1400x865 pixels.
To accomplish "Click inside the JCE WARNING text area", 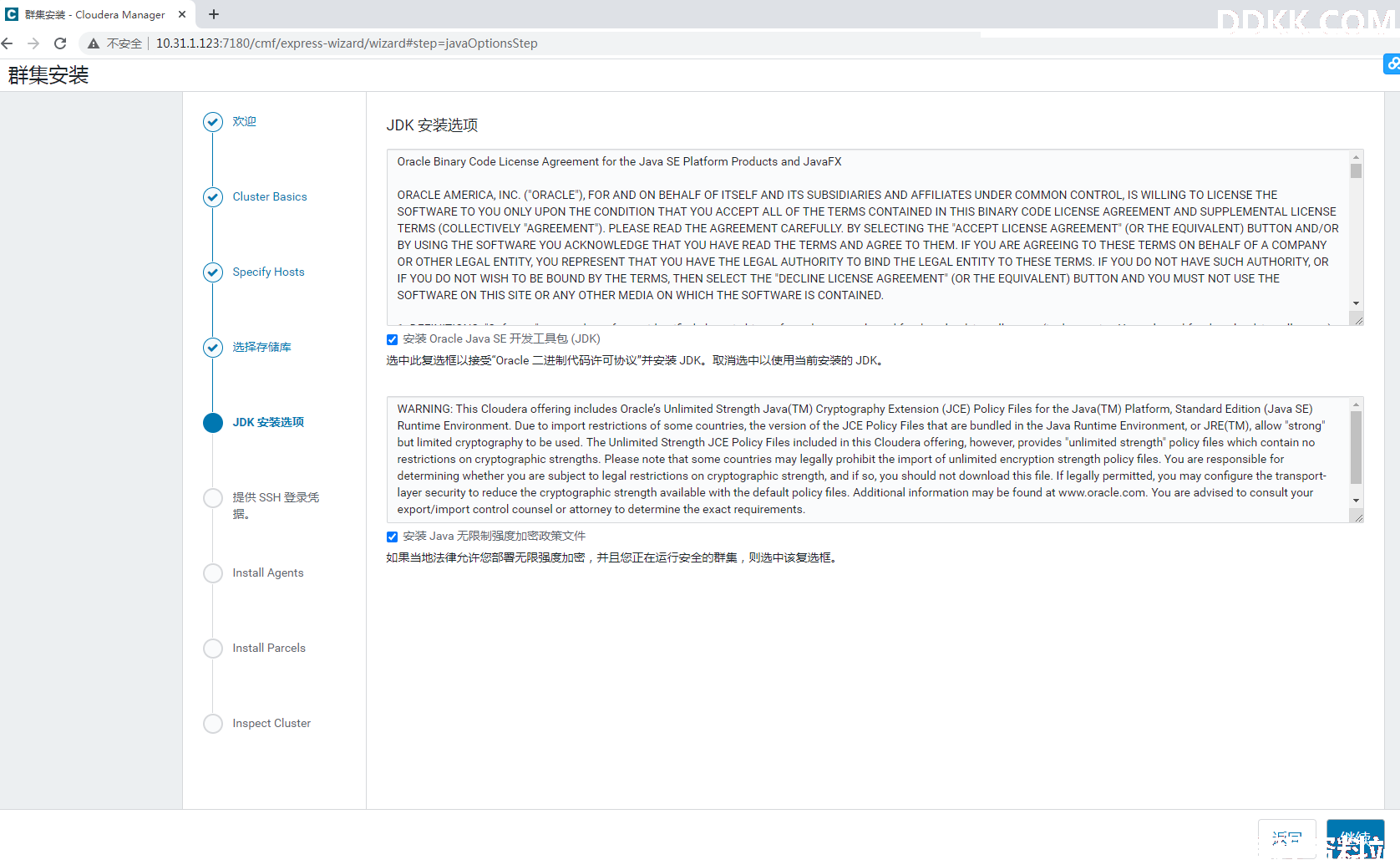I will point(869,460).
